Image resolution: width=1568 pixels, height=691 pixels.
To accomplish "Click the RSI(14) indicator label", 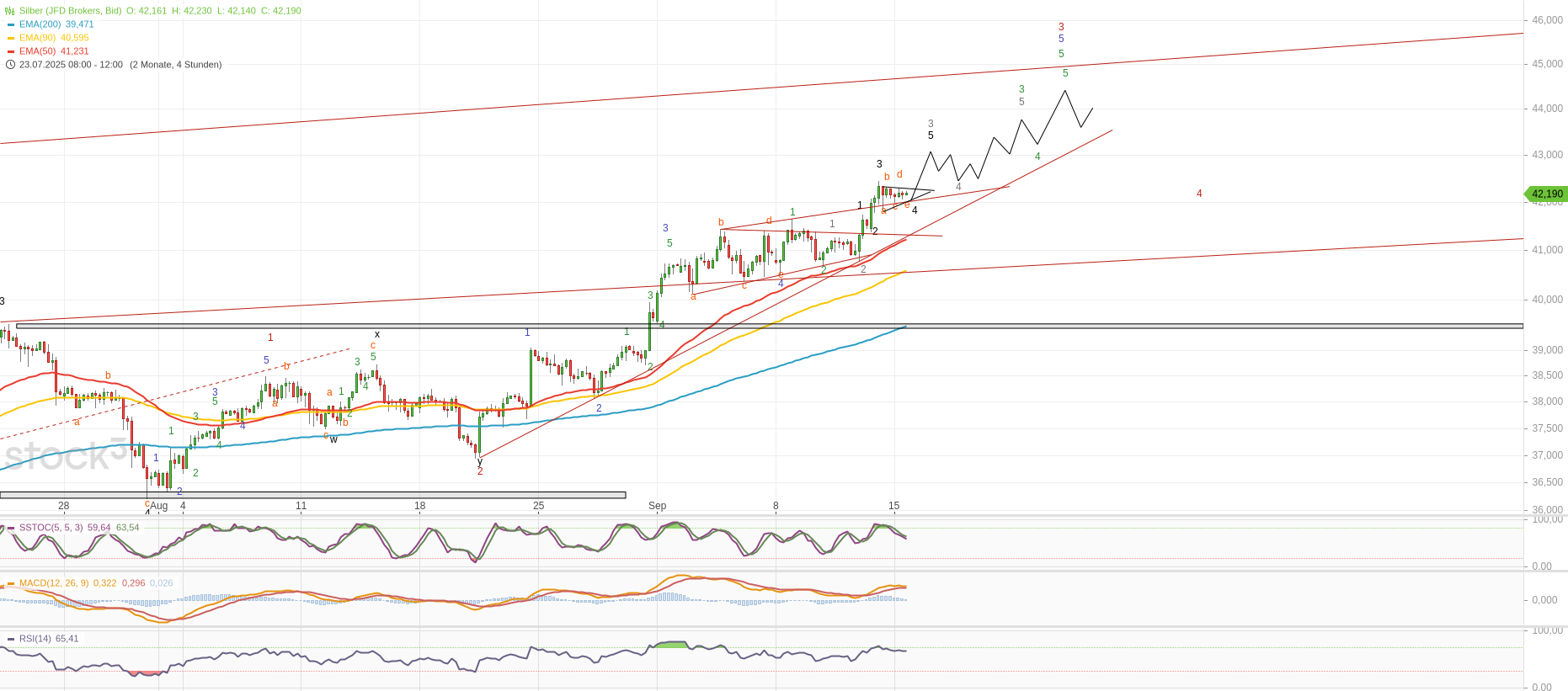I will [35, 639].
